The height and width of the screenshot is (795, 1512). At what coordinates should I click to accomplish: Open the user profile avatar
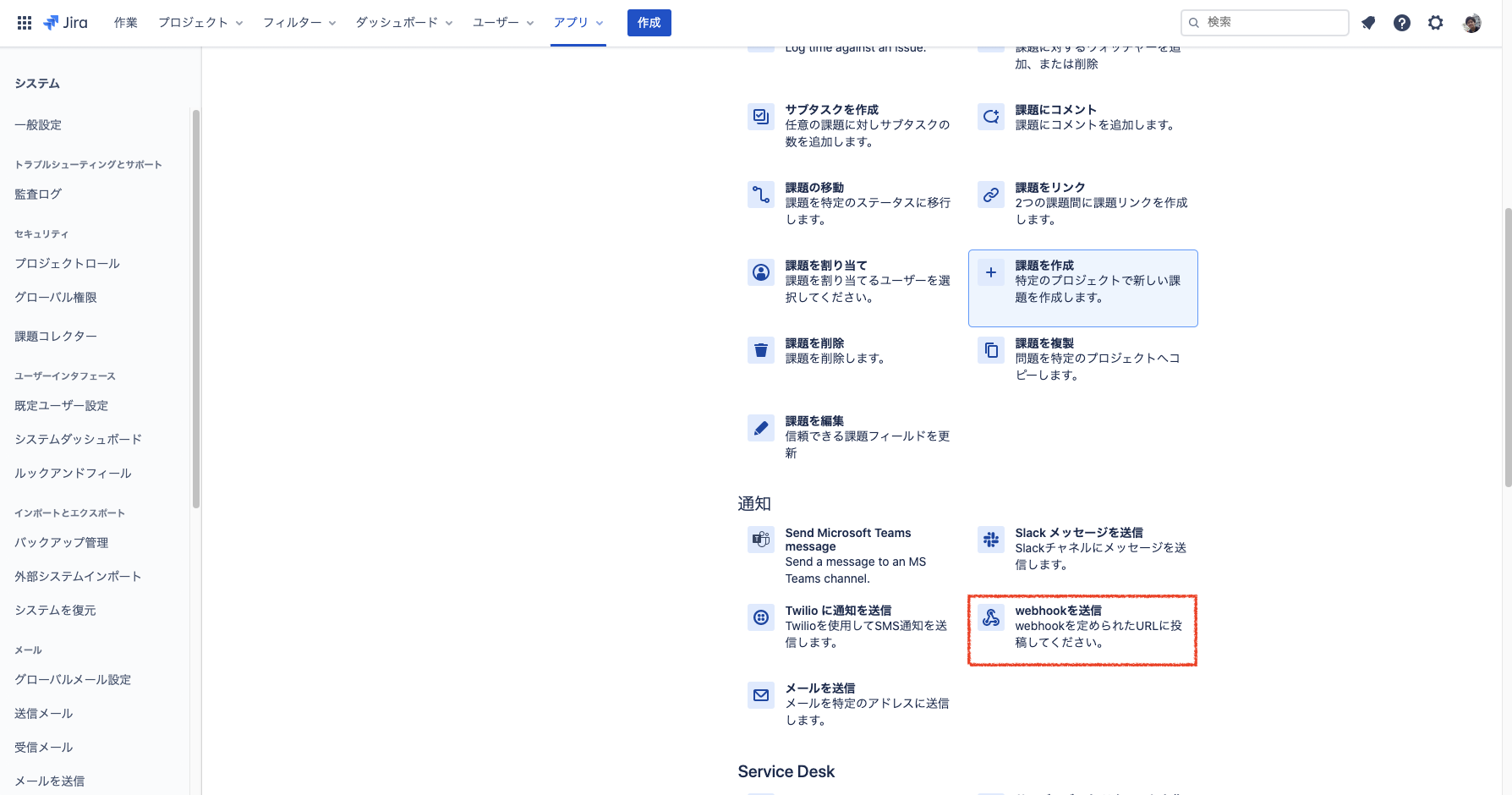pos(1472,23)
